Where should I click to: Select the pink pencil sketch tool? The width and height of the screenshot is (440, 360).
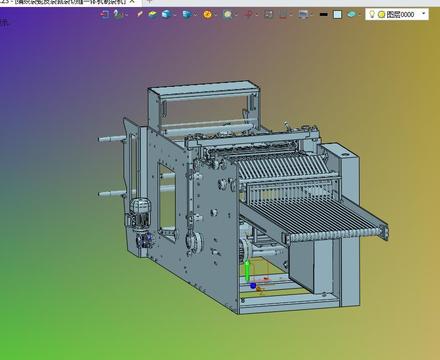coord(140,14)
